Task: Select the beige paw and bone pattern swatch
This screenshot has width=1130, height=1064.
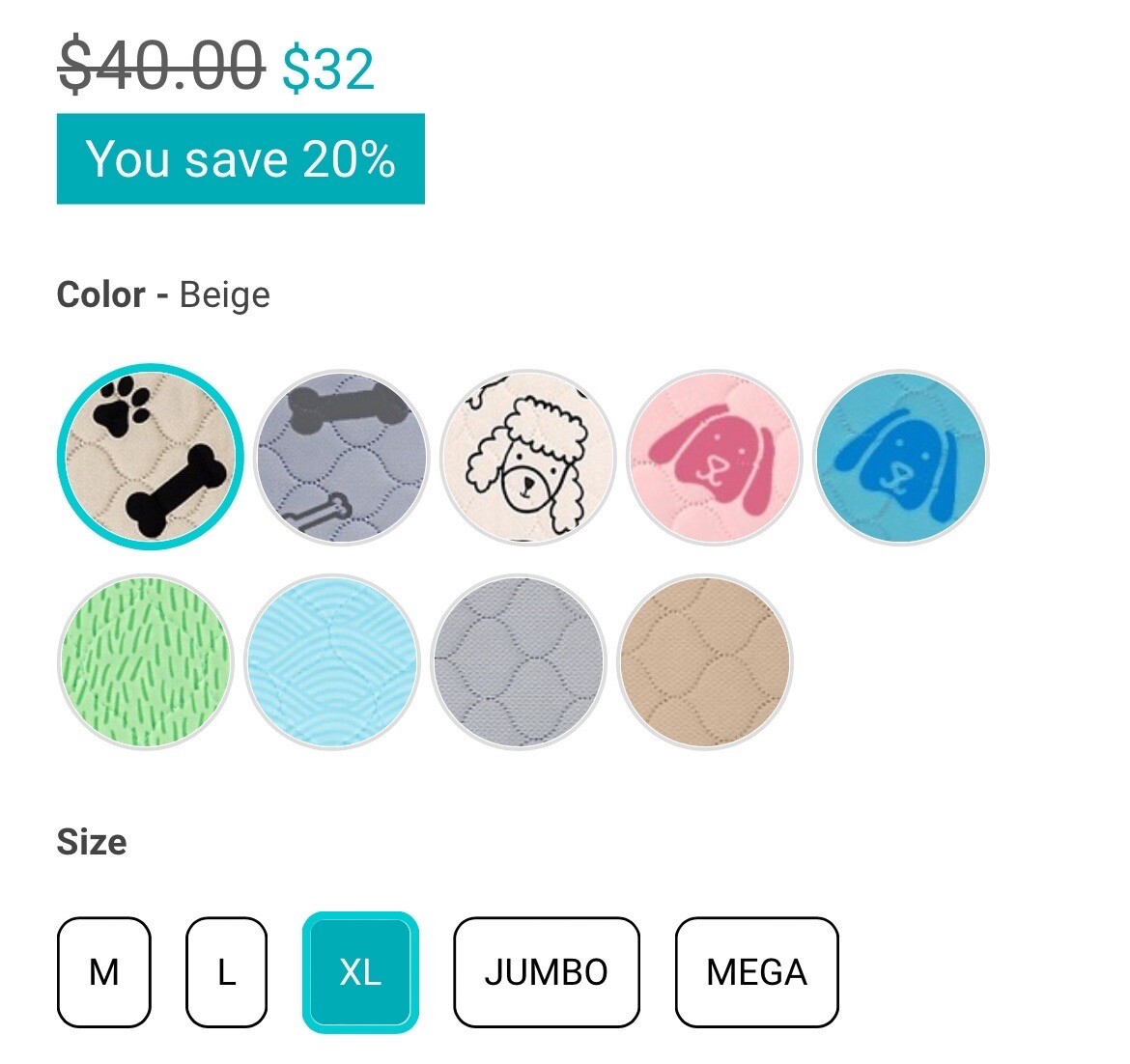Action: 150,457
